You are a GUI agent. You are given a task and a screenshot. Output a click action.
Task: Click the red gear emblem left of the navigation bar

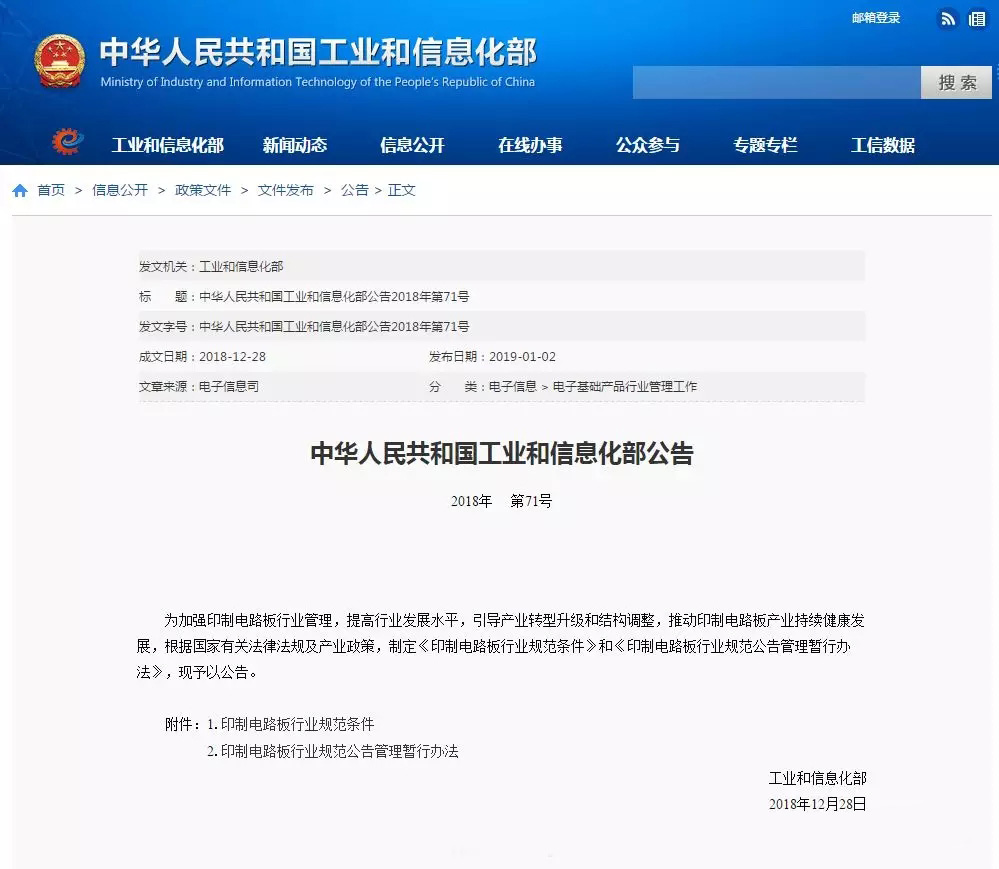coord(66,141)
